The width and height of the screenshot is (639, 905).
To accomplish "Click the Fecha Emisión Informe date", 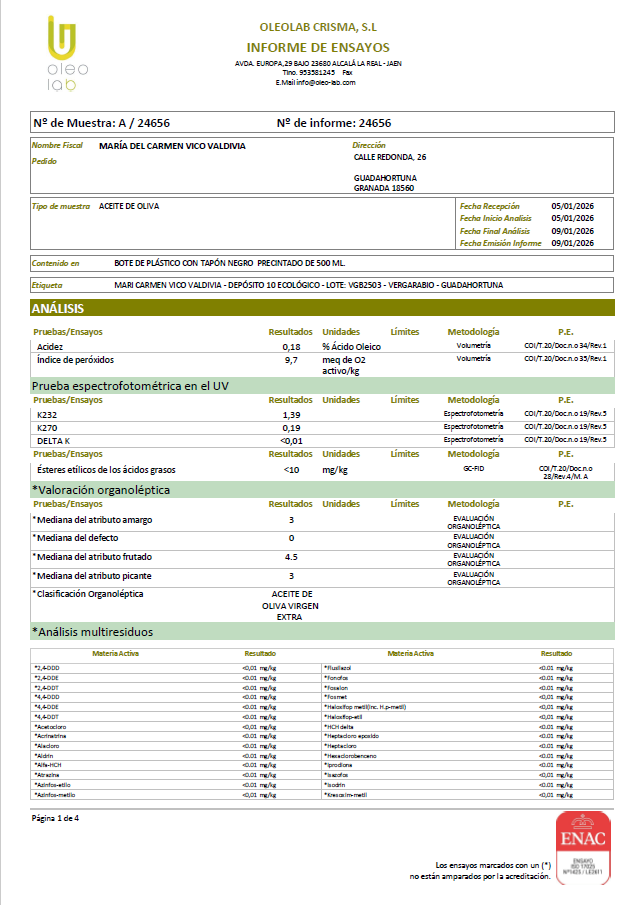I will coord(572,243).
